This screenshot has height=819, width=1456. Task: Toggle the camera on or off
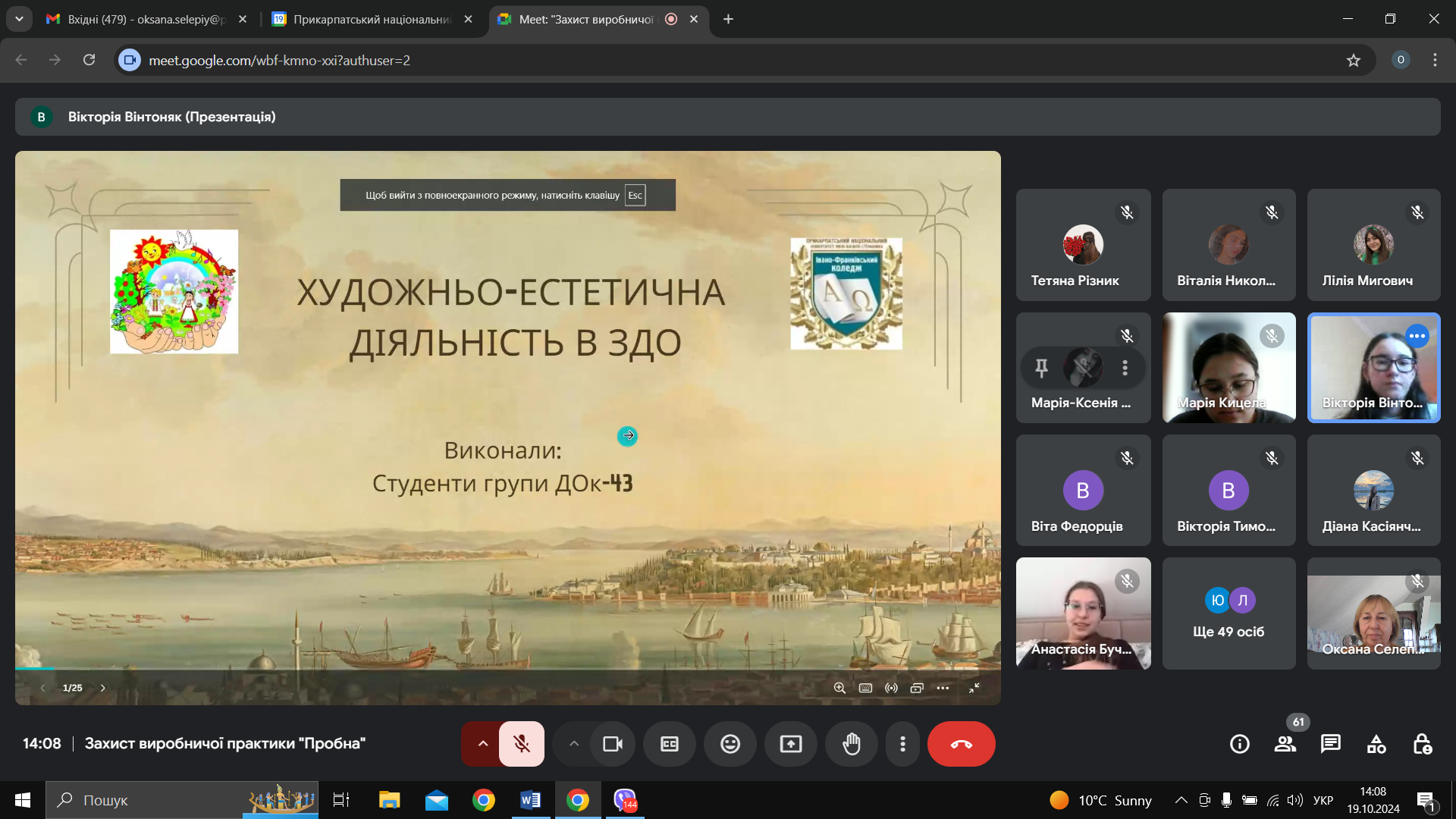613,744
